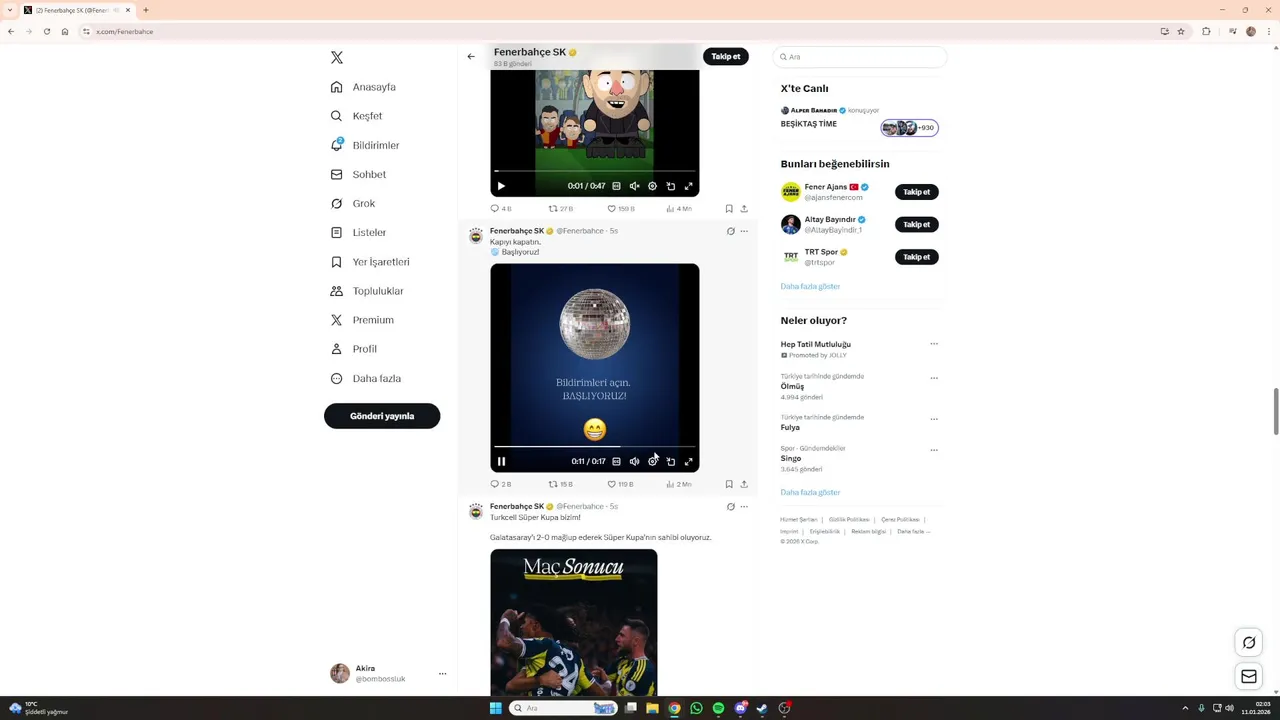
Task: Unmute the 0:47 video
Action: [x=634, y=186]
